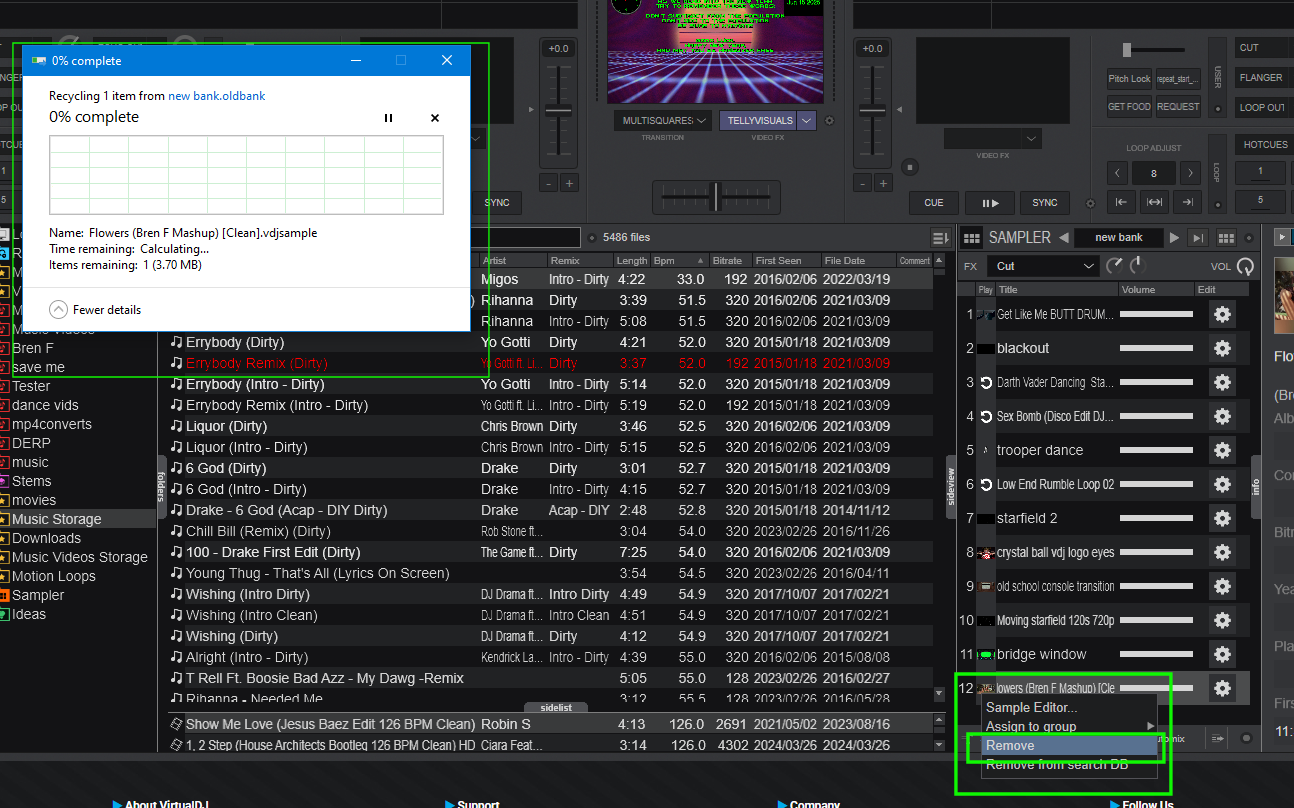The image size is (1294, 808).
Task: Toggle the TELLYVISUALS video effect
Action: coord(759,121)
